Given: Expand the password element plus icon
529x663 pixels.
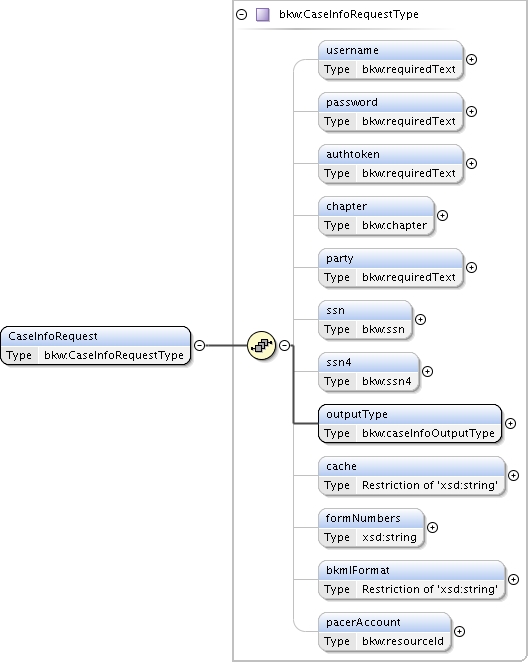Looking at the screenshot, I should (x=471, y=112).
